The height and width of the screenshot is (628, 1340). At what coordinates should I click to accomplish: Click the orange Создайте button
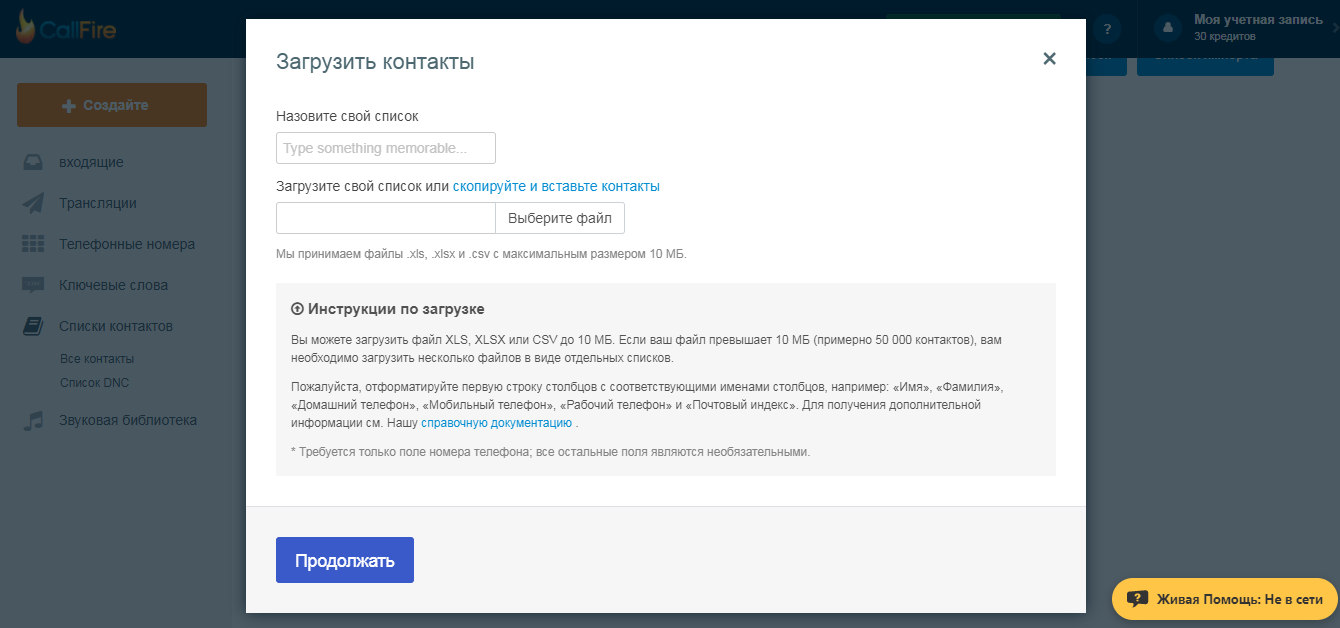[x=112, y=105]
